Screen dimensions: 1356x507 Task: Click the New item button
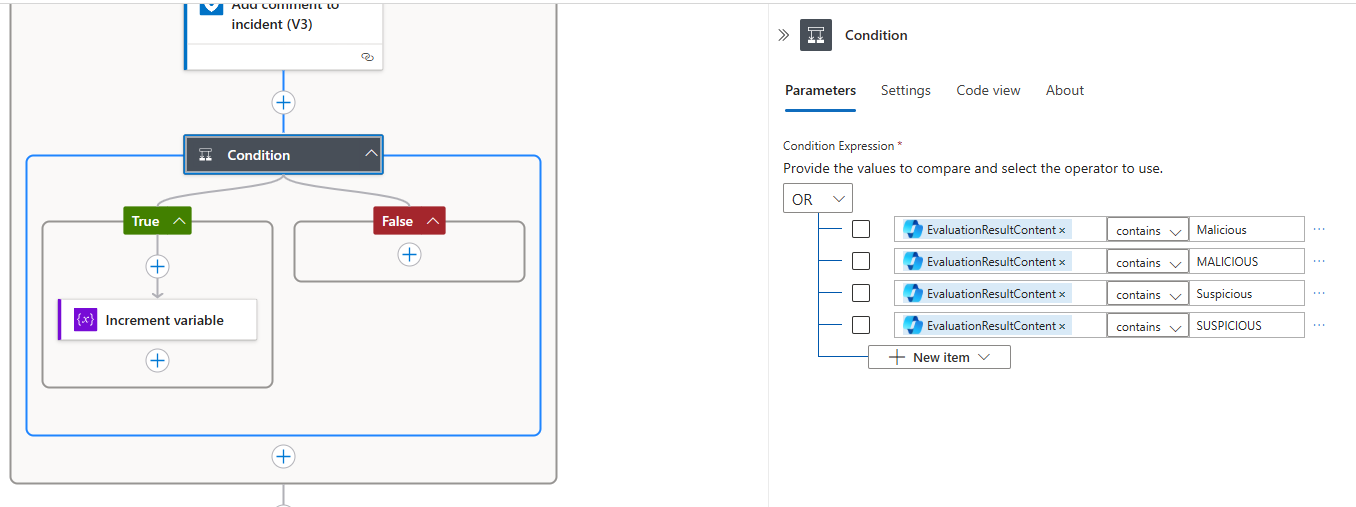(939, 357)
